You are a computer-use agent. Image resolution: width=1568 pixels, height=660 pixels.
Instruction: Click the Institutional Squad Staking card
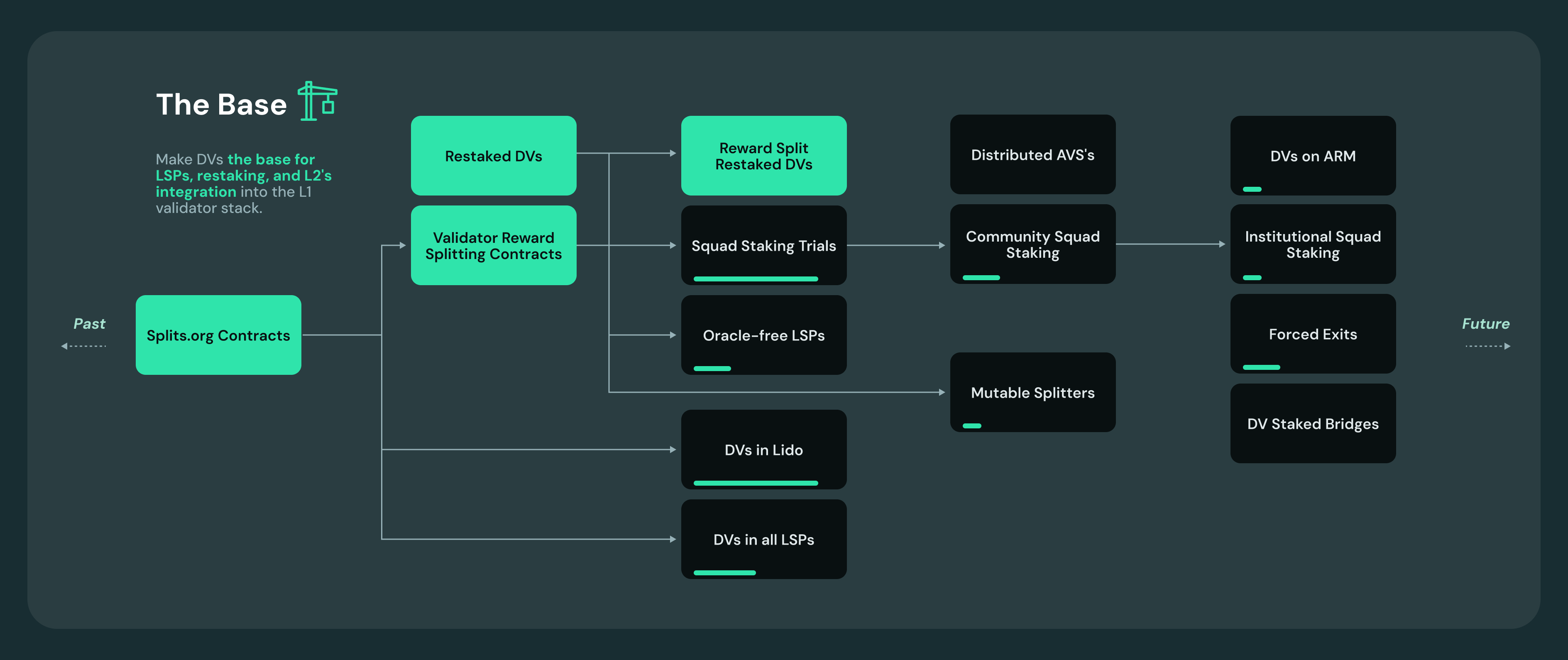pyautogui.click(x=1312, y=244)
